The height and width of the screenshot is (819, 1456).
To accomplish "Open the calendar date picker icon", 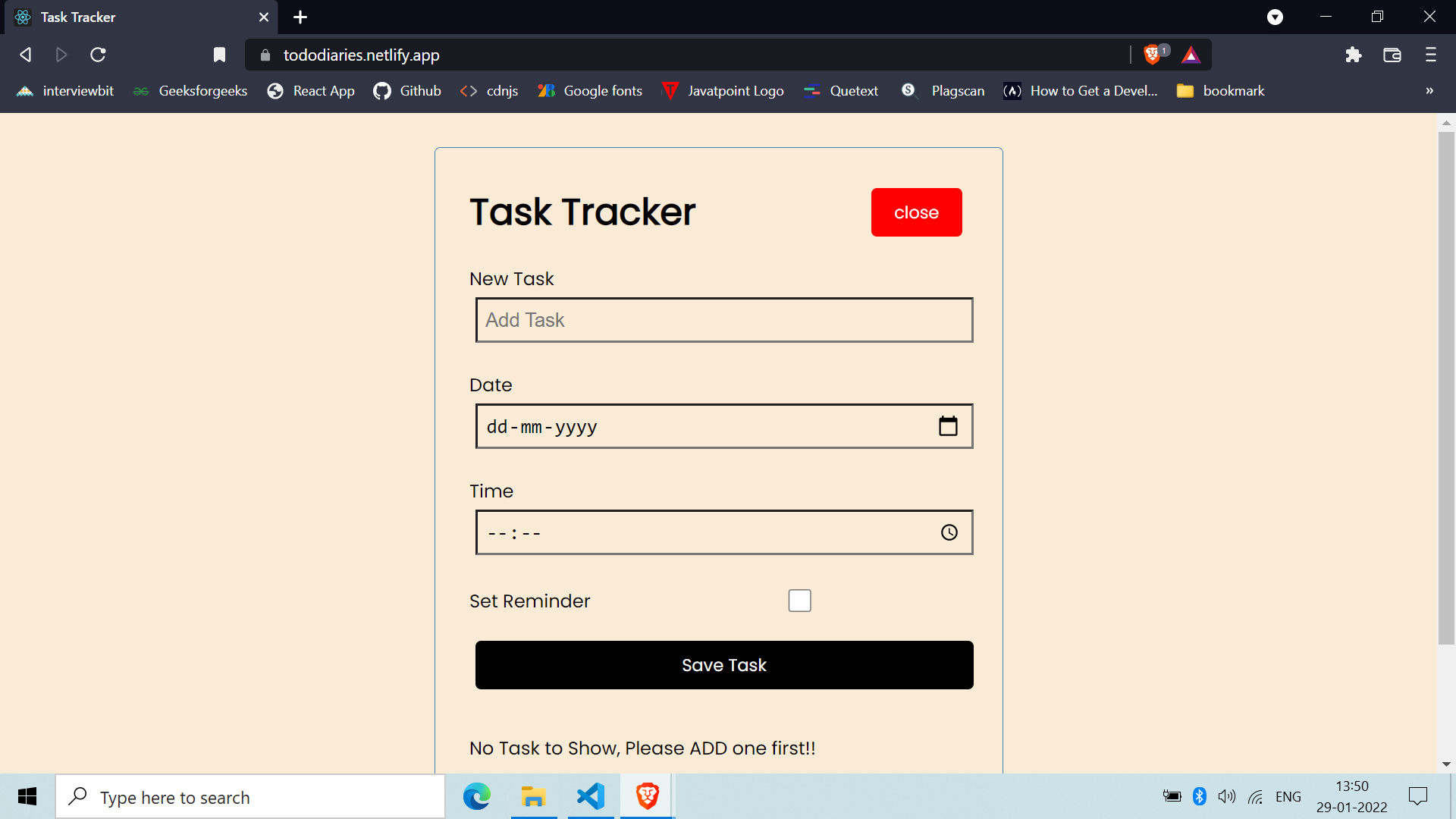I will (948, 426).
